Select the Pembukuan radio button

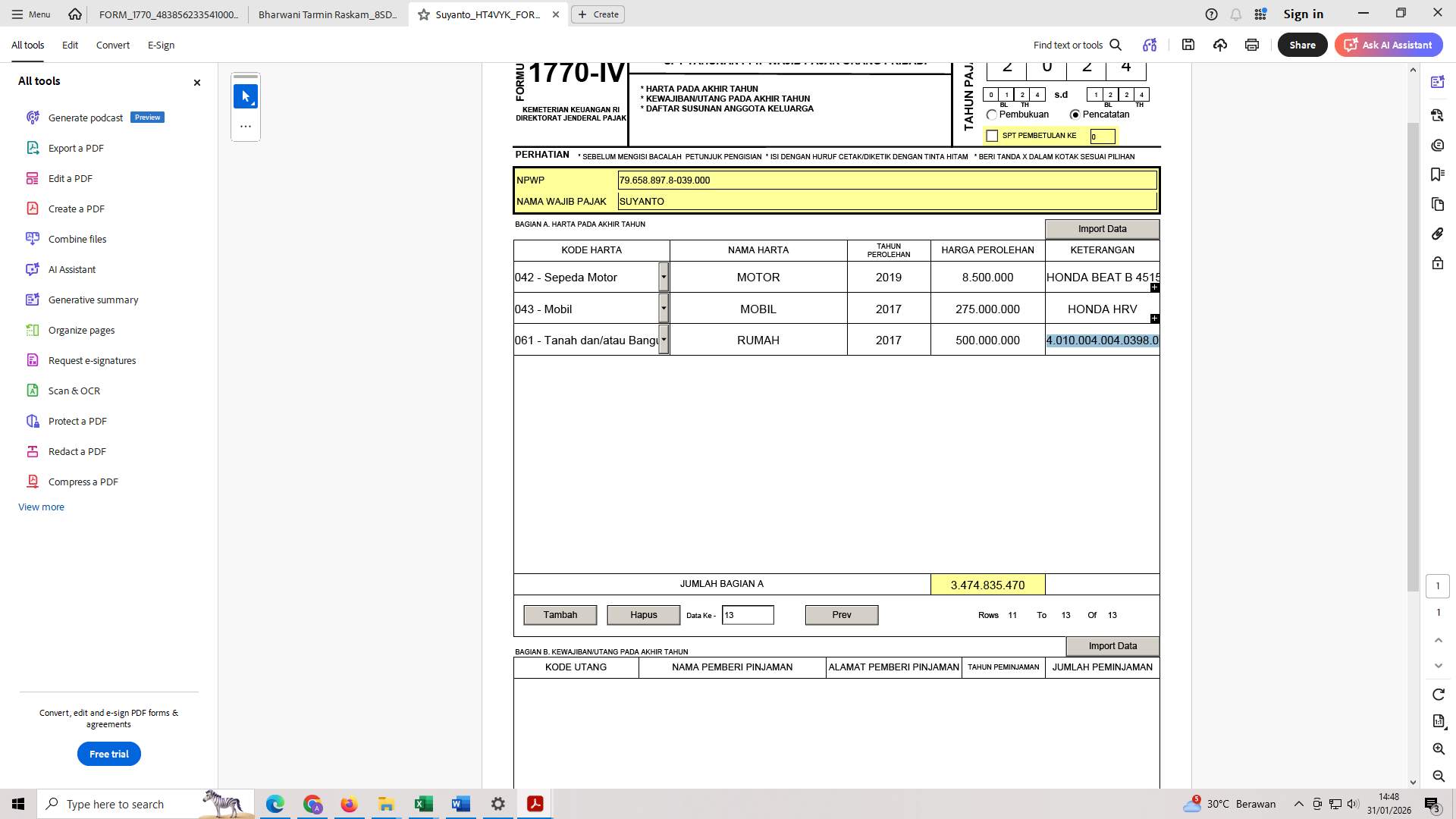[992, 115]
